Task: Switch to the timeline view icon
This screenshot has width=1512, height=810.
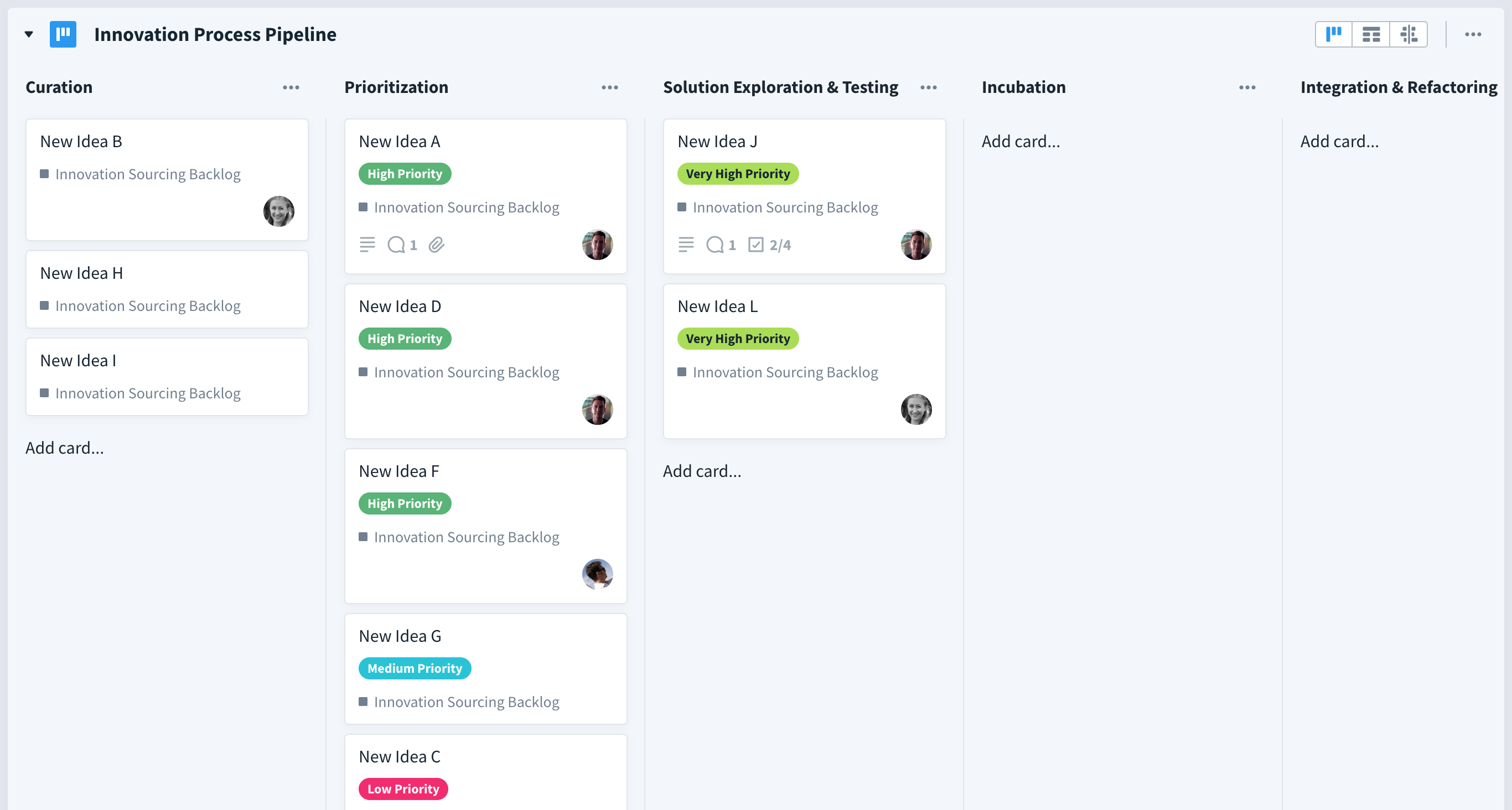Action: point(1408,34)
